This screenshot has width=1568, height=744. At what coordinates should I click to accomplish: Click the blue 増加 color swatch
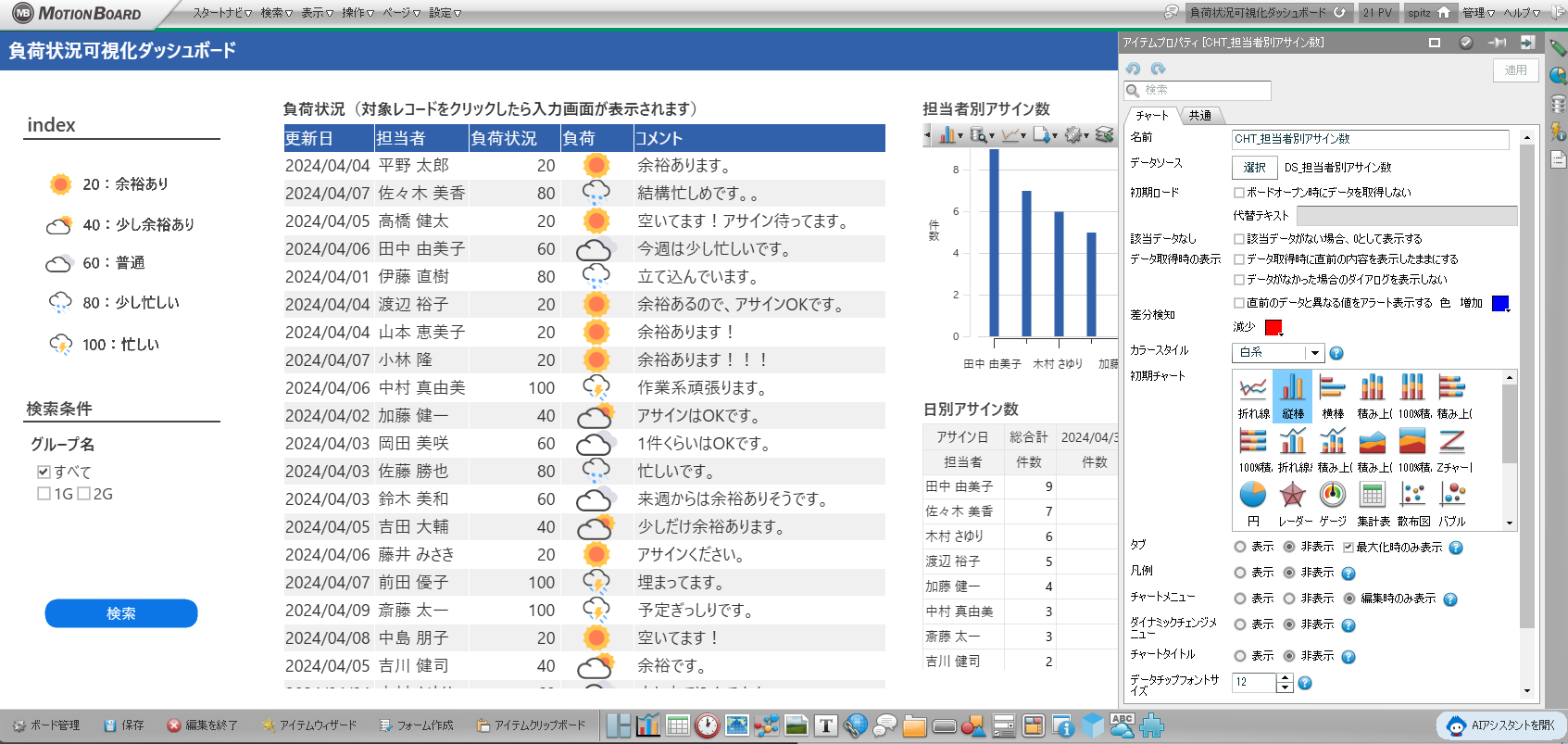(x=1500, y=303)
